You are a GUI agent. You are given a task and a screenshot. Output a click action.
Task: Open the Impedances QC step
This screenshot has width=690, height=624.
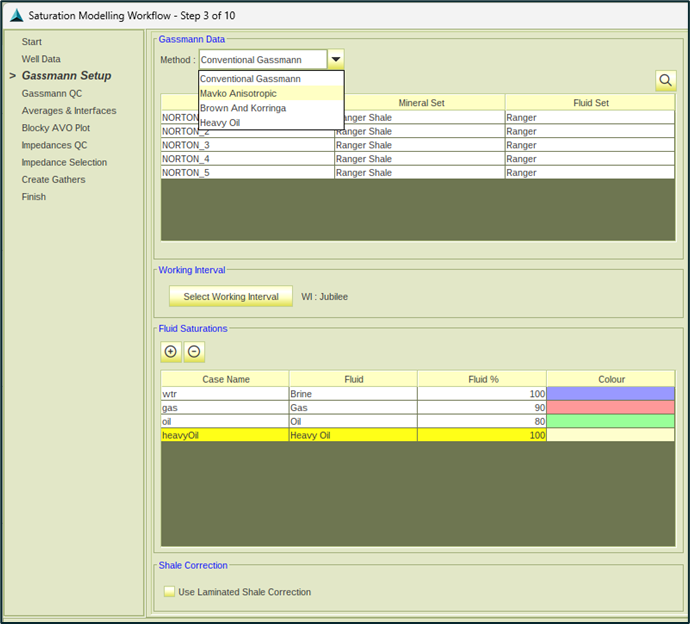pyautogui.click(x=55, y=145)
